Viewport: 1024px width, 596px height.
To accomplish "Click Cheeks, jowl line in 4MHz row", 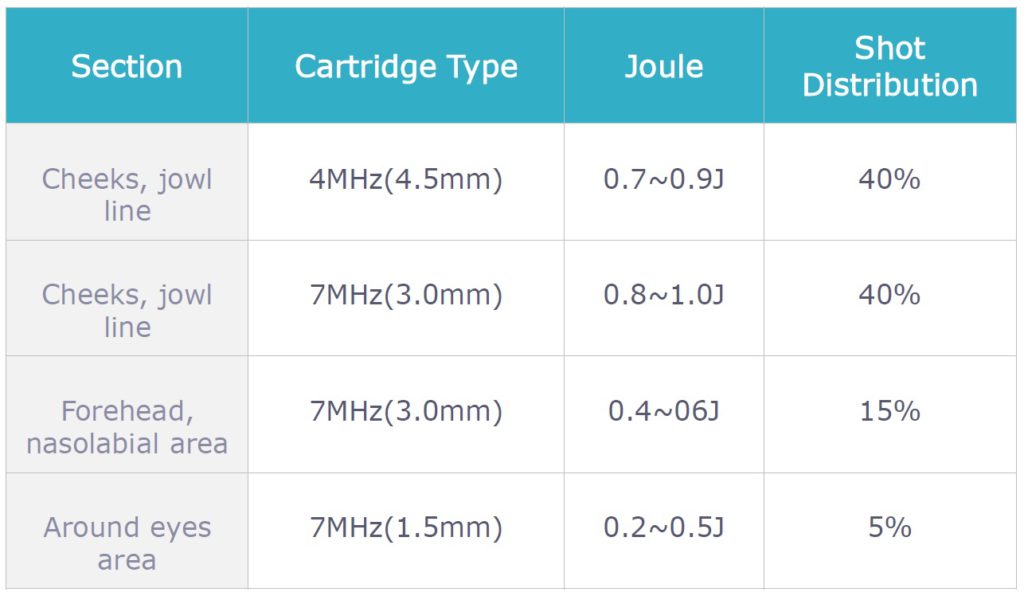I will (x=127, y=195).
